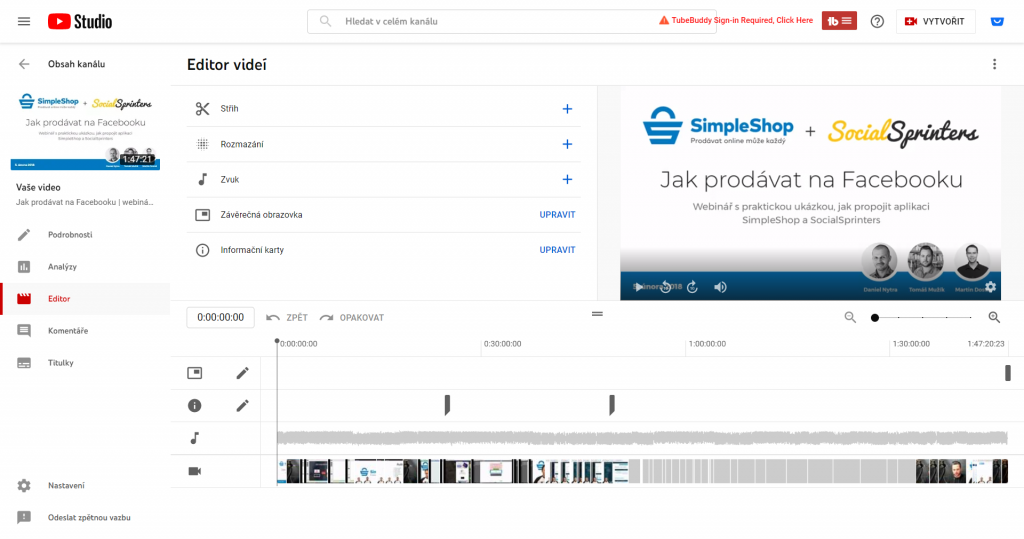
Task: Click the info cards track icon
Action: [x=195, y=406]
